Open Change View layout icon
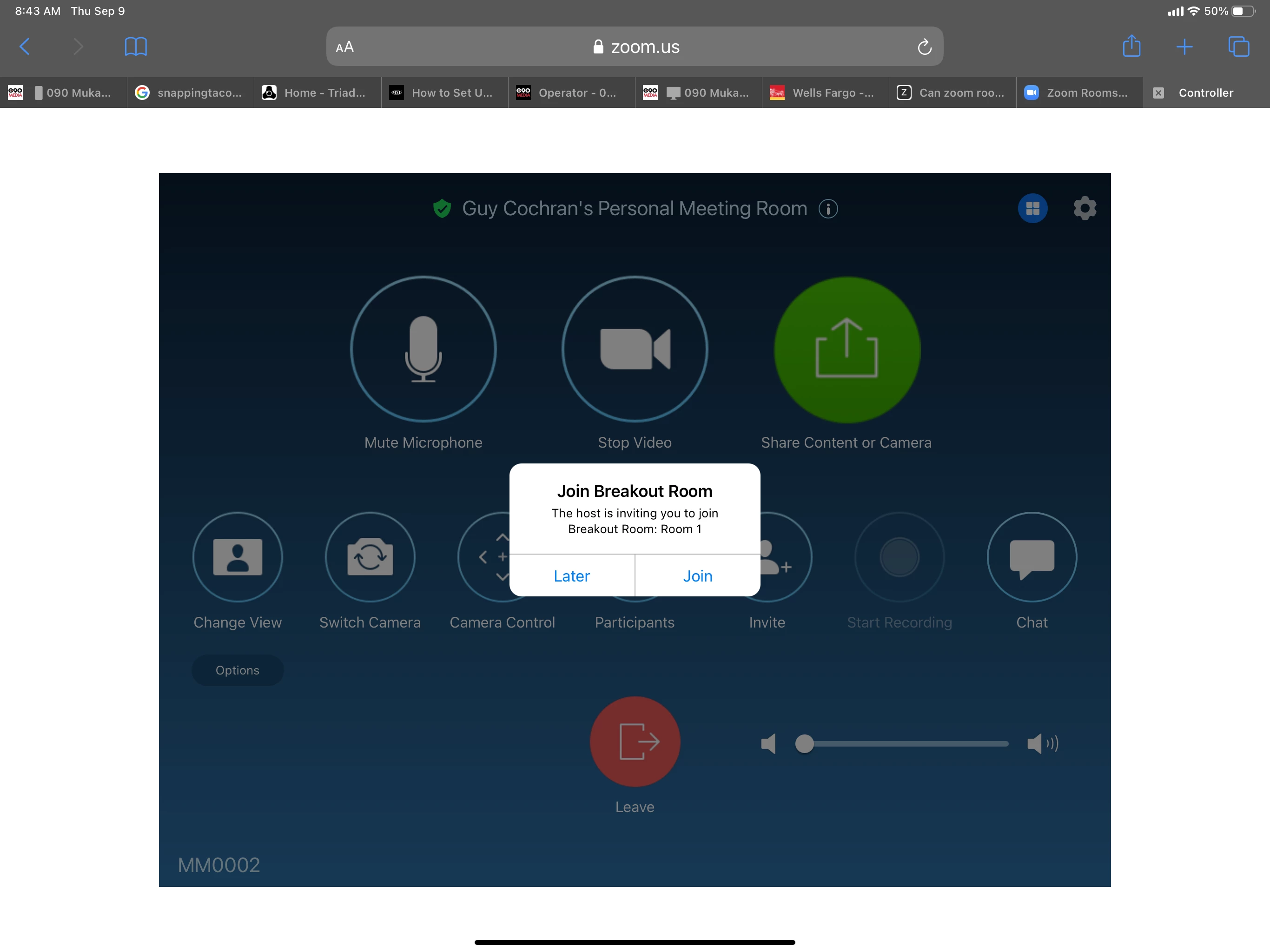Screen dimensions: 1270x952 [x=237, y=556]
